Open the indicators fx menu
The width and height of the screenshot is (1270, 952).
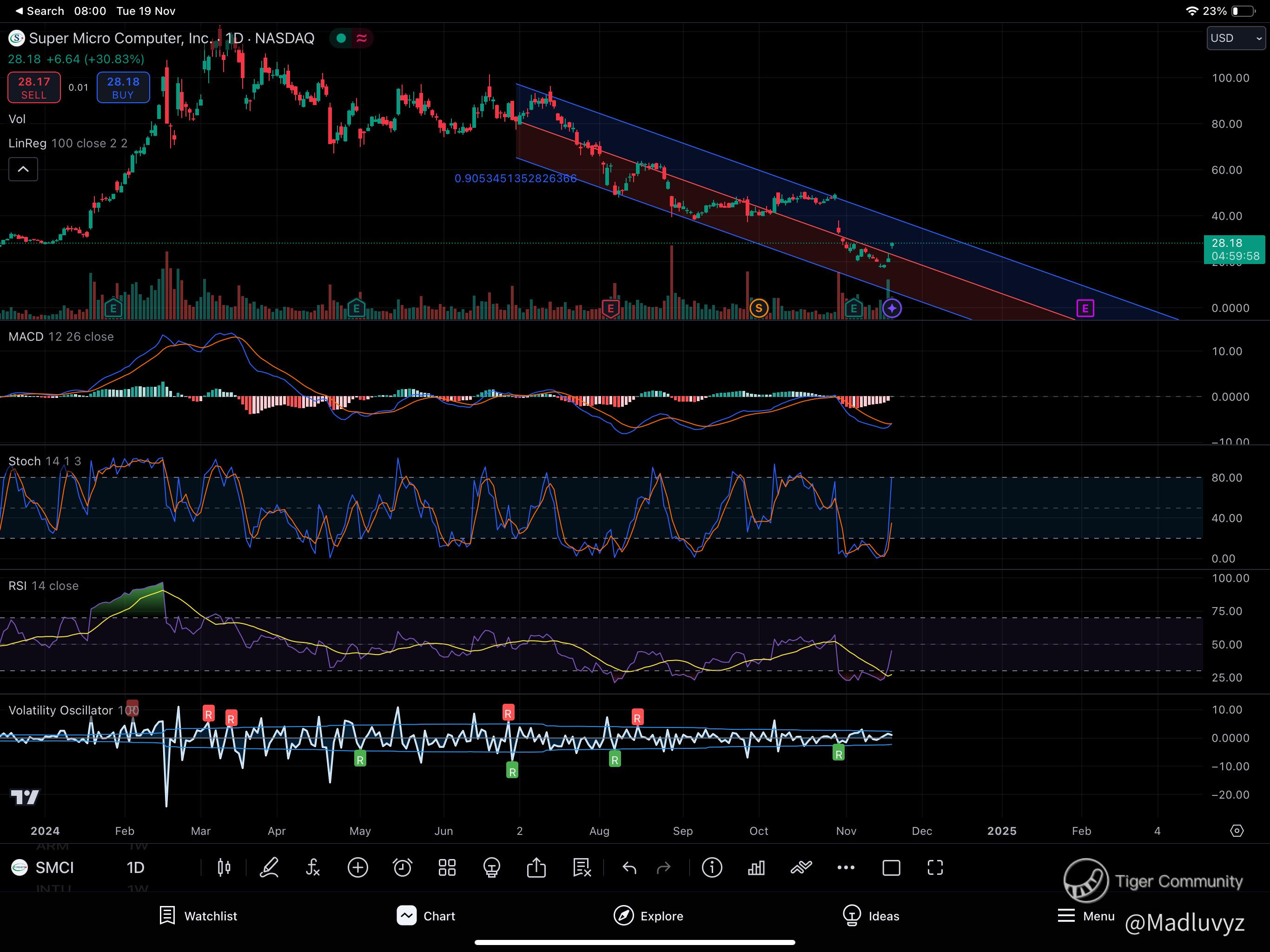tap(313, 867)
